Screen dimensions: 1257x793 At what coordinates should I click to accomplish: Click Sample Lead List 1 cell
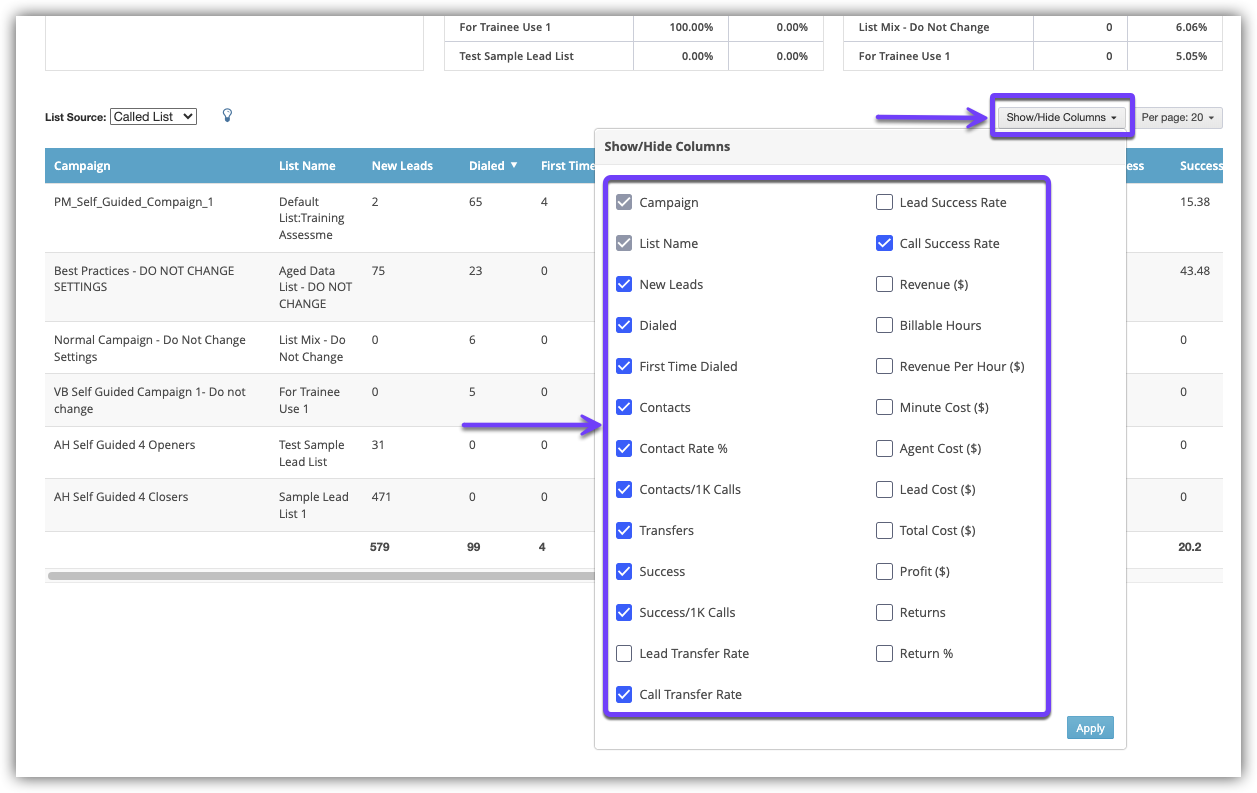coord(313,505)
